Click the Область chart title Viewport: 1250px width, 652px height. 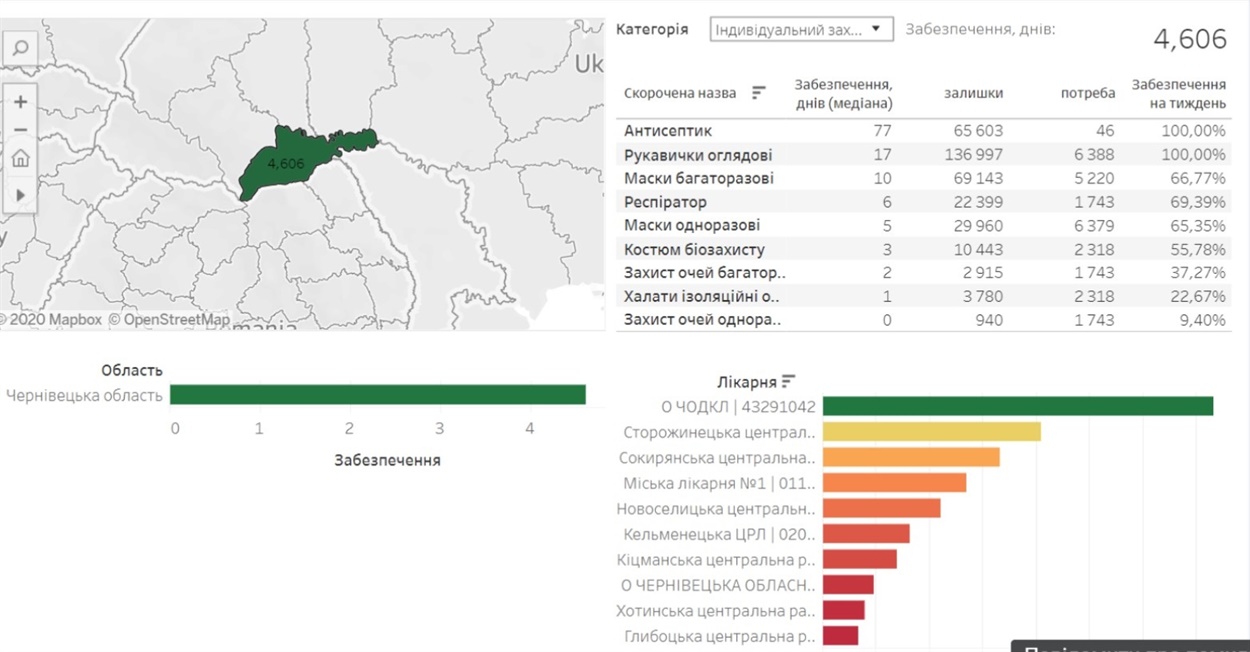[132, 371]
